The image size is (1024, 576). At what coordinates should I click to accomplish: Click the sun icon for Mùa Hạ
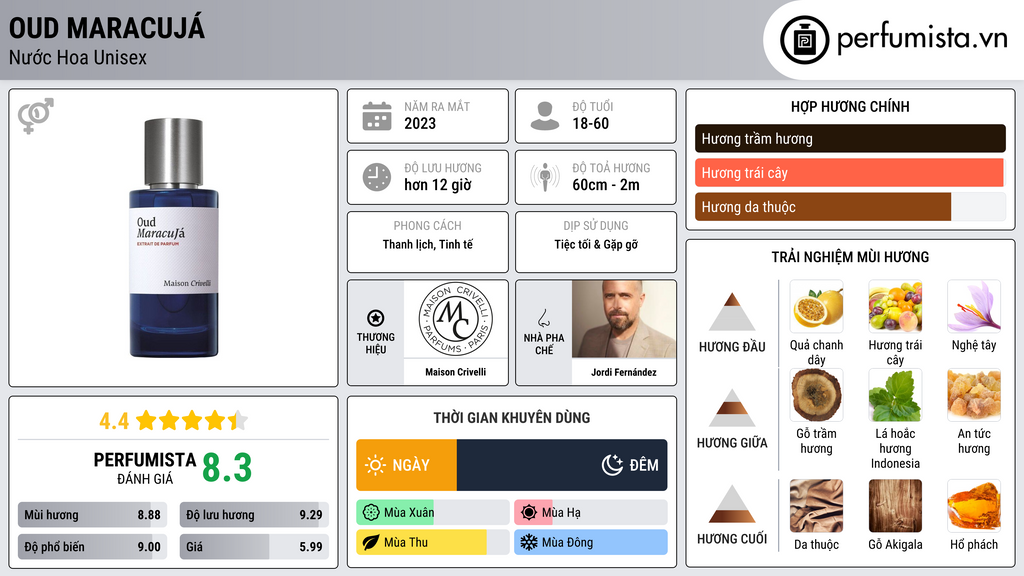pyautogui.click(x=529, y=513)
